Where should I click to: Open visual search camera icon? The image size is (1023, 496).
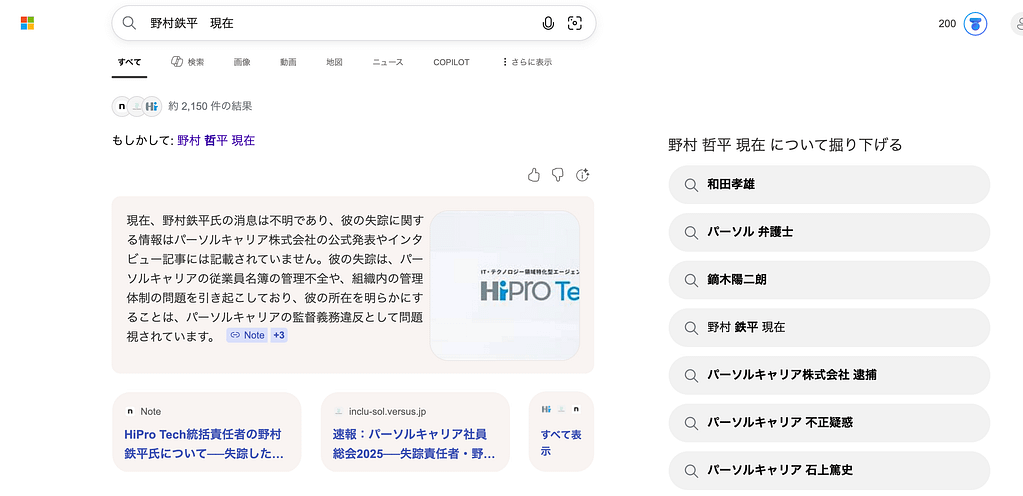pos(575,23)
